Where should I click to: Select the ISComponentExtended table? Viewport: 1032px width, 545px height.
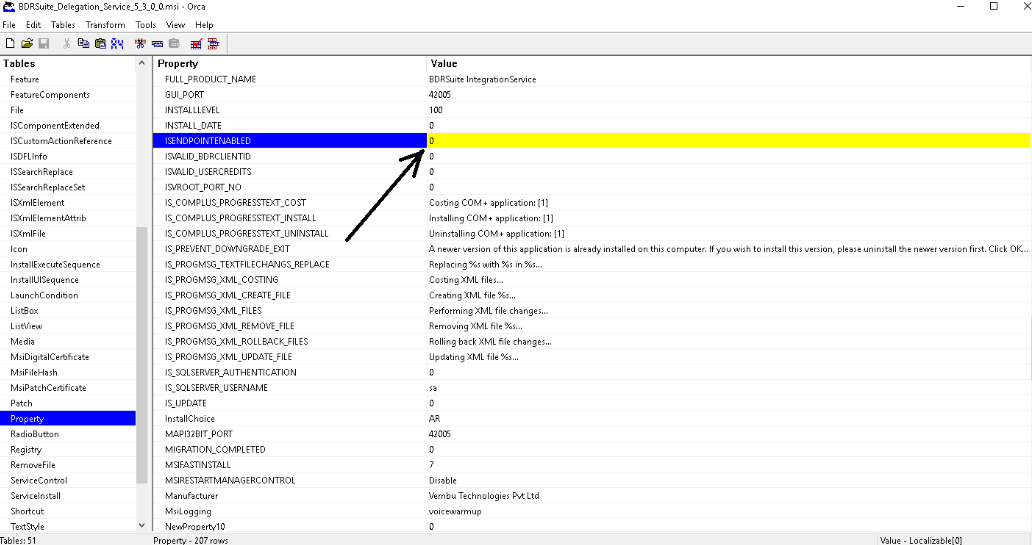pyautogui.click(x=55, y=126)
